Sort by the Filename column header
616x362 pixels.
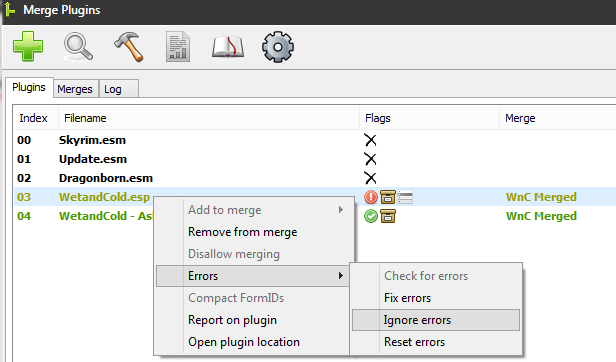(209, 118)
